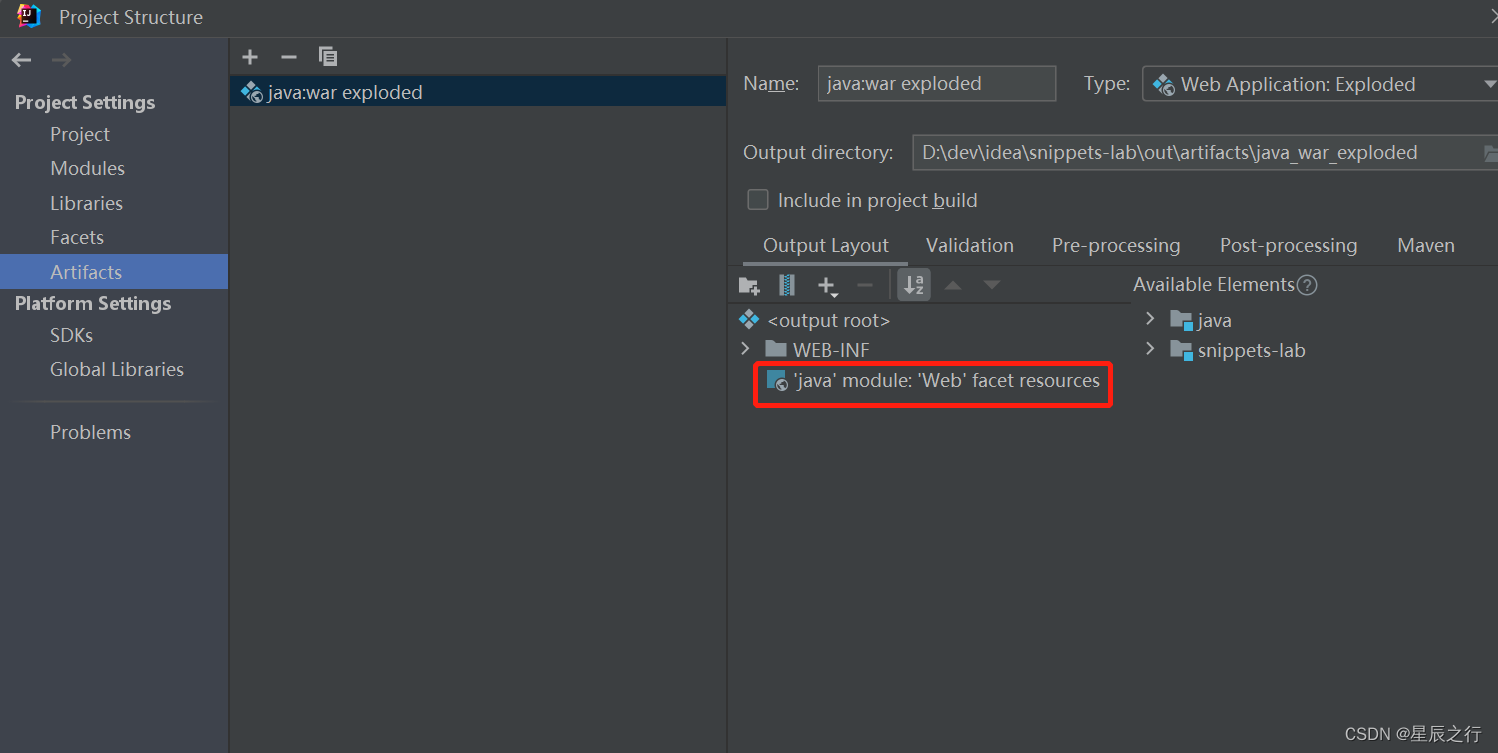Open Facets settings page
The image size is (1498, 753).
click(x=77, y=237)
